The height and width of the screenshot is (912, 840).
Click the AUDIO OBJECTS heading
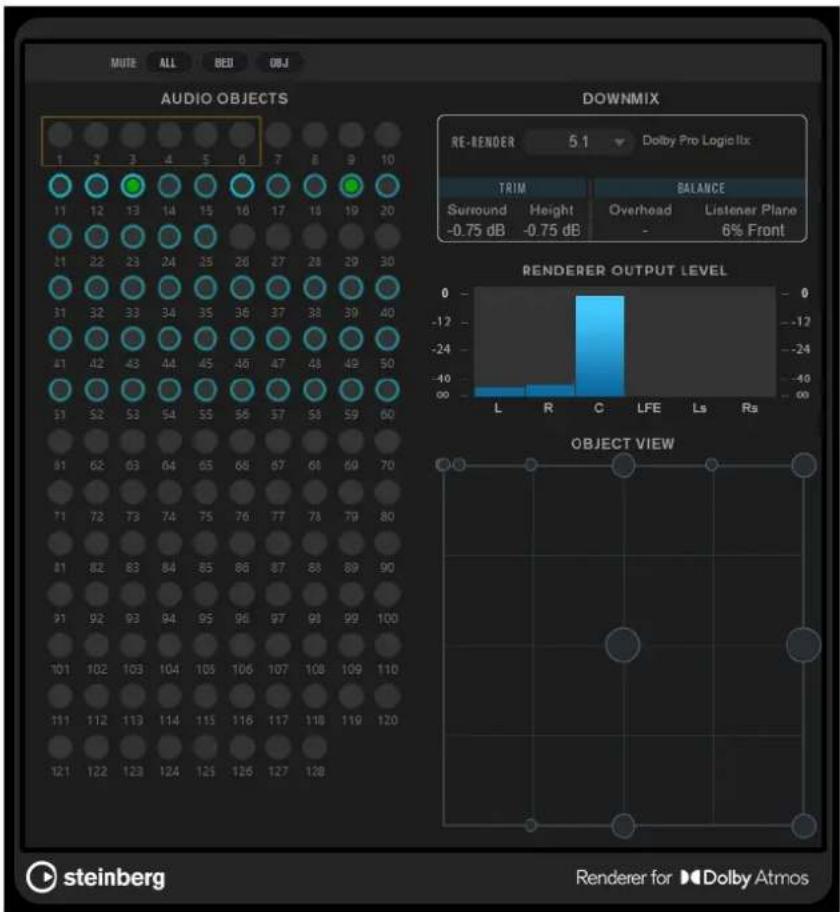pos(225,99)
